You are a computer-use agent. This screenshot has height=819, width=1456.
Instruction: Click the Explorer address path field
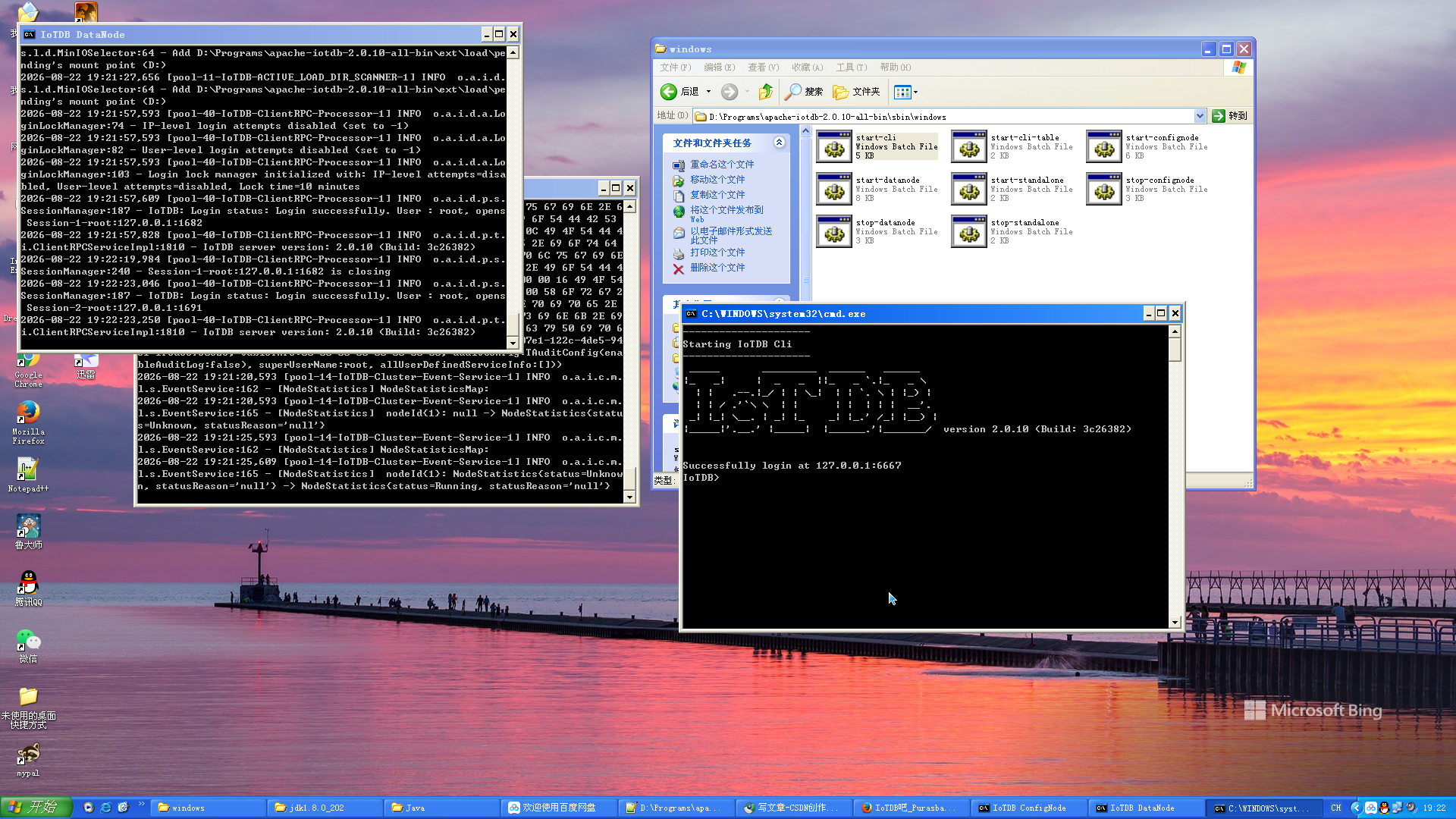coord(943,116)
